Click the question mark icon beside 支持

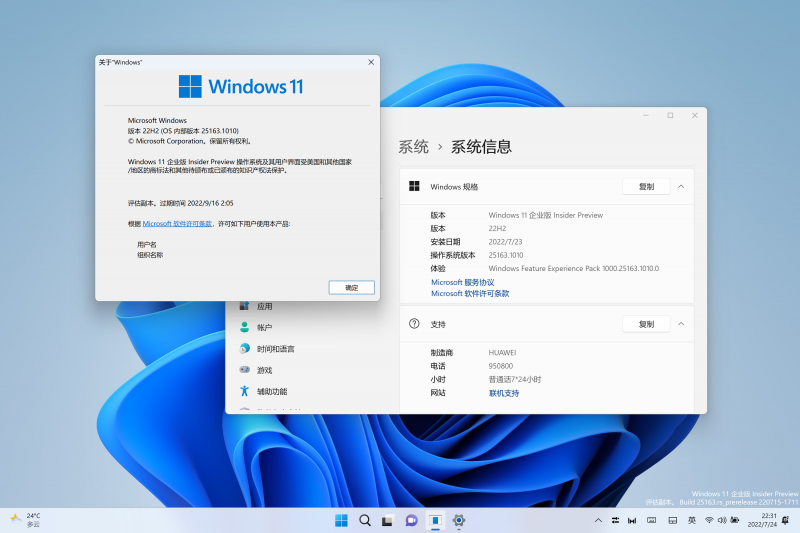414,323
